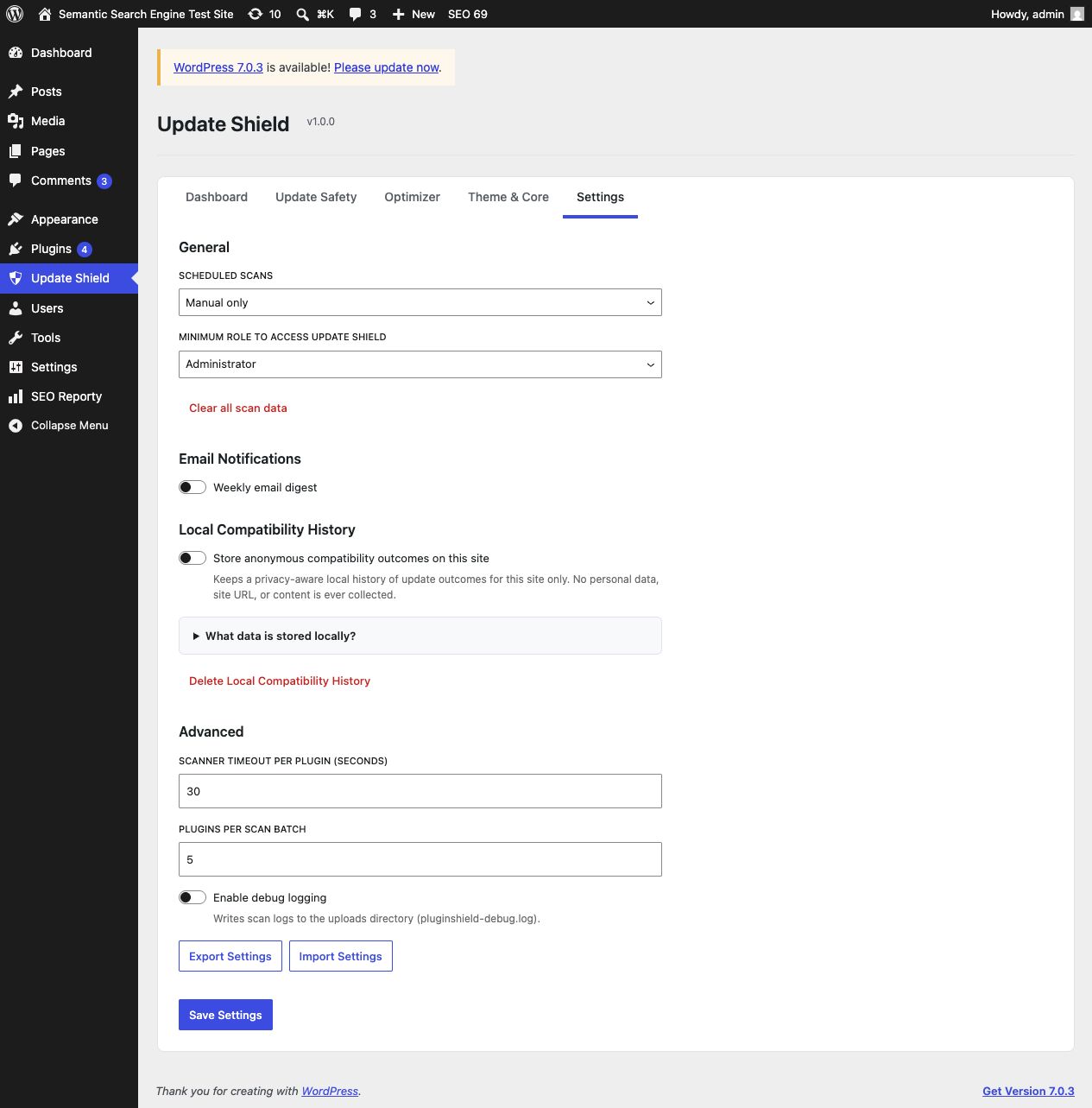This screenshot has width=1092, height=1108.
Task: Click the Appearance brush icon
Action: (16, 219)
